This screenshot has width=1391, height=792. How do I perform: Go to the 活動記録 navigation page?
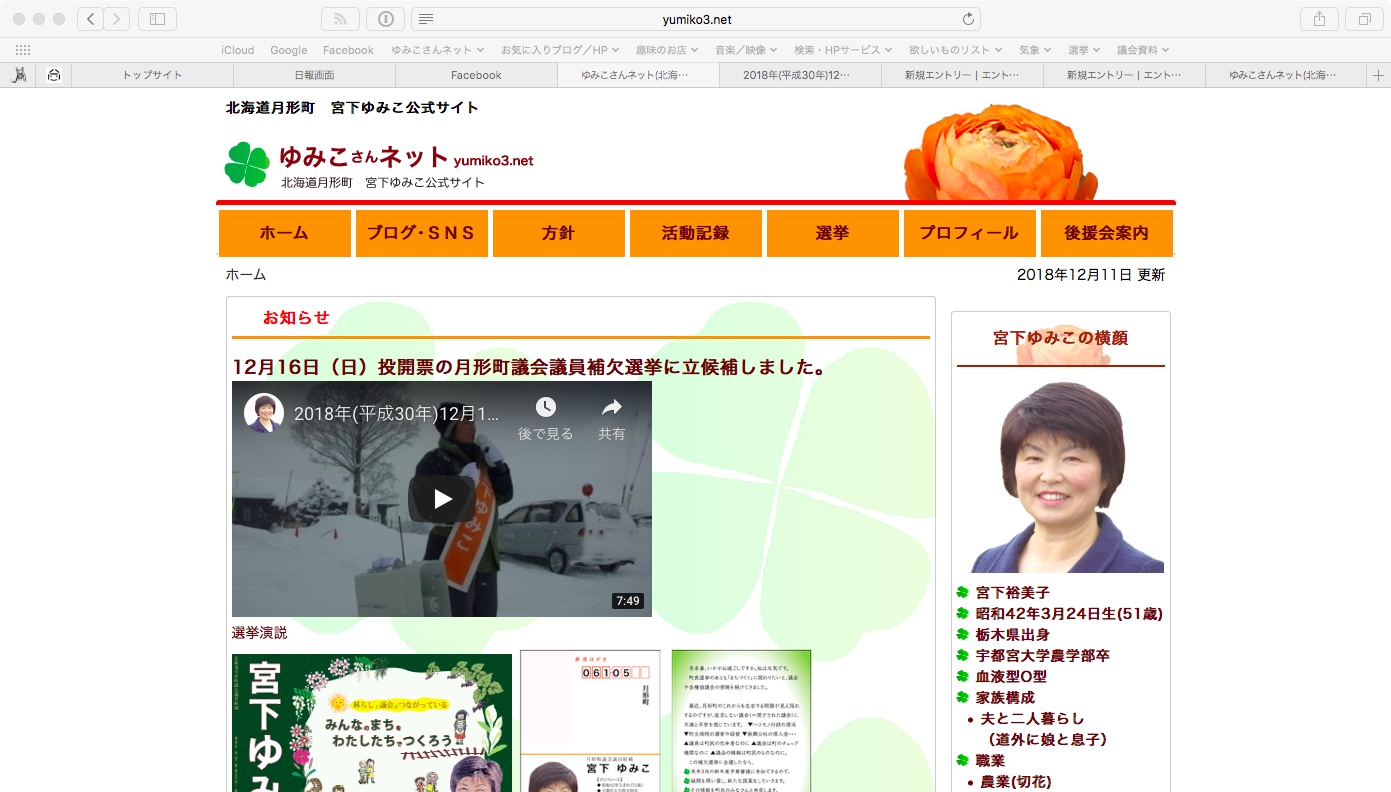[695, 233]
